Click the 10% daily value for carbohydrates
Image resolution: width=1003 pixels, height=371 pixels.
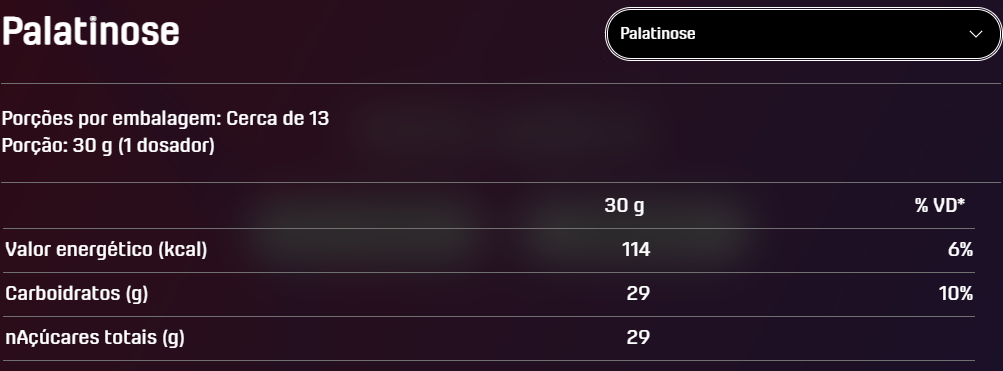956,294
